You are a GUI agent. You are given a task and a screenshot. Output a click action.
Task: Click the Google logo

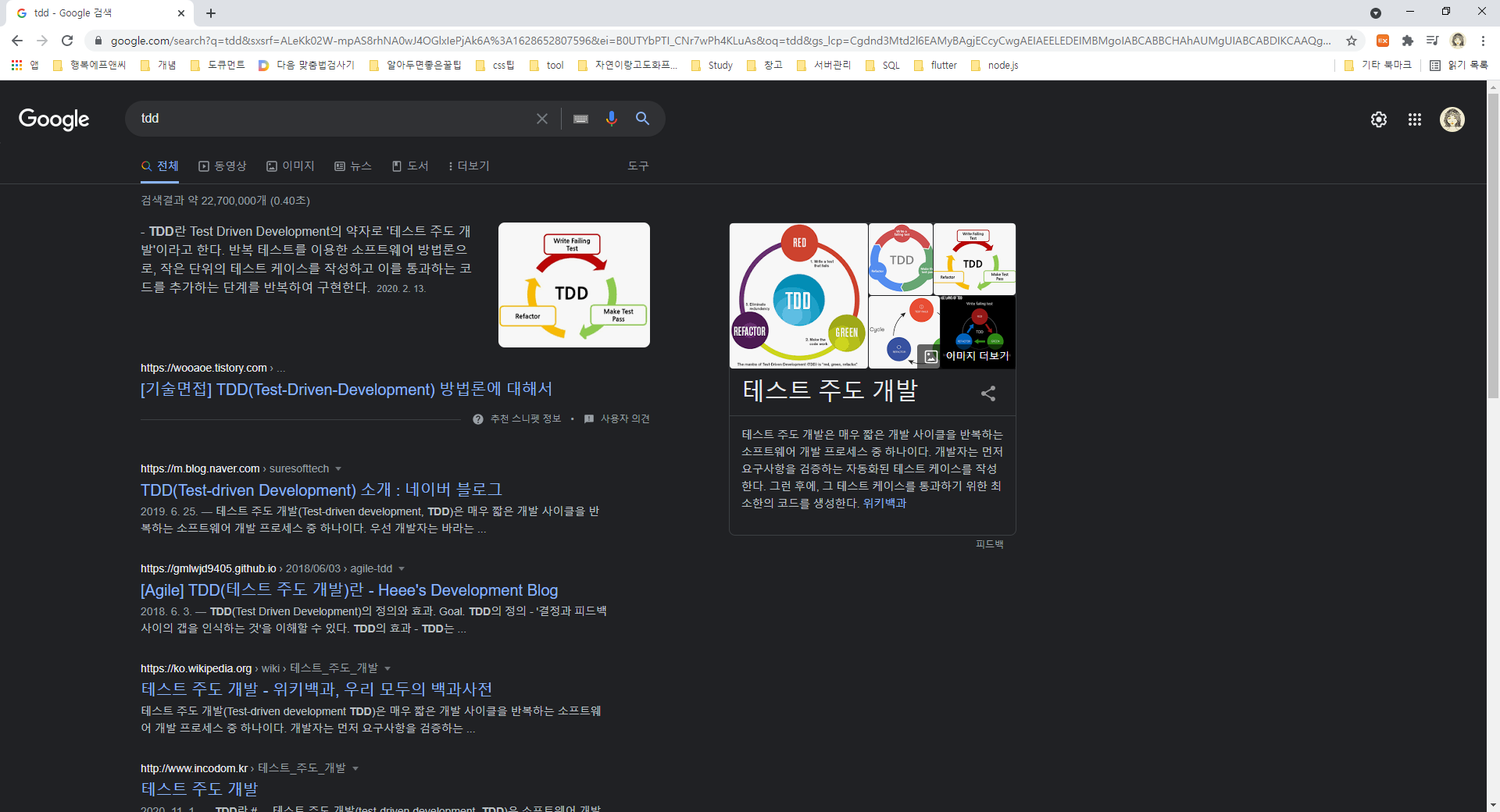[x=54, y=119]
